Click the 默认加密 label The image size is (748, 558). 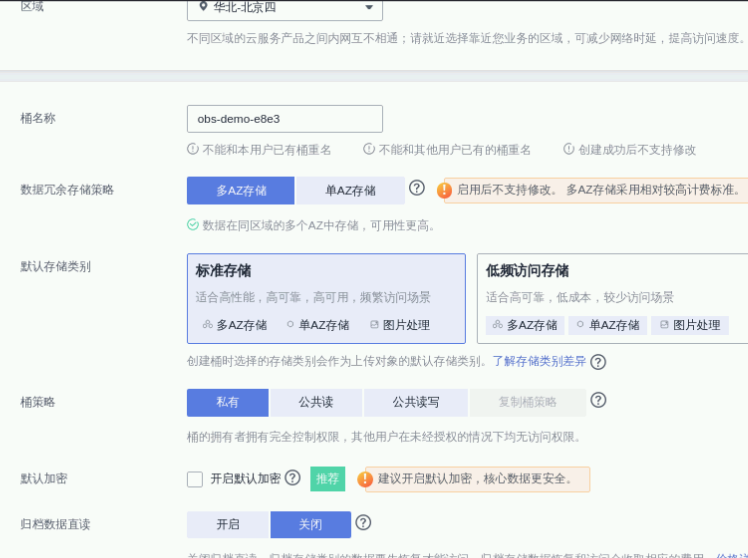[x=43, y=479]
